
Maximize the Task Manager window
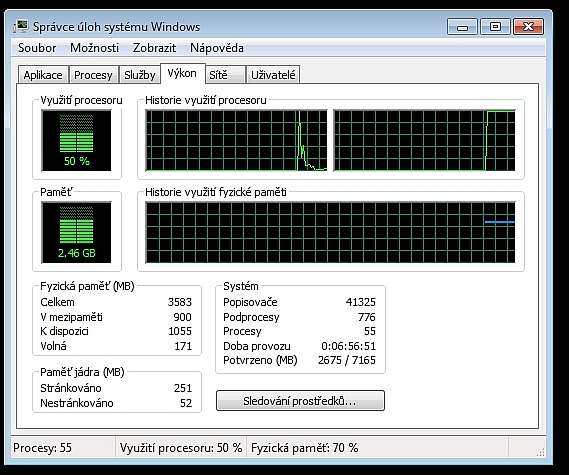(x=495, y=27)
